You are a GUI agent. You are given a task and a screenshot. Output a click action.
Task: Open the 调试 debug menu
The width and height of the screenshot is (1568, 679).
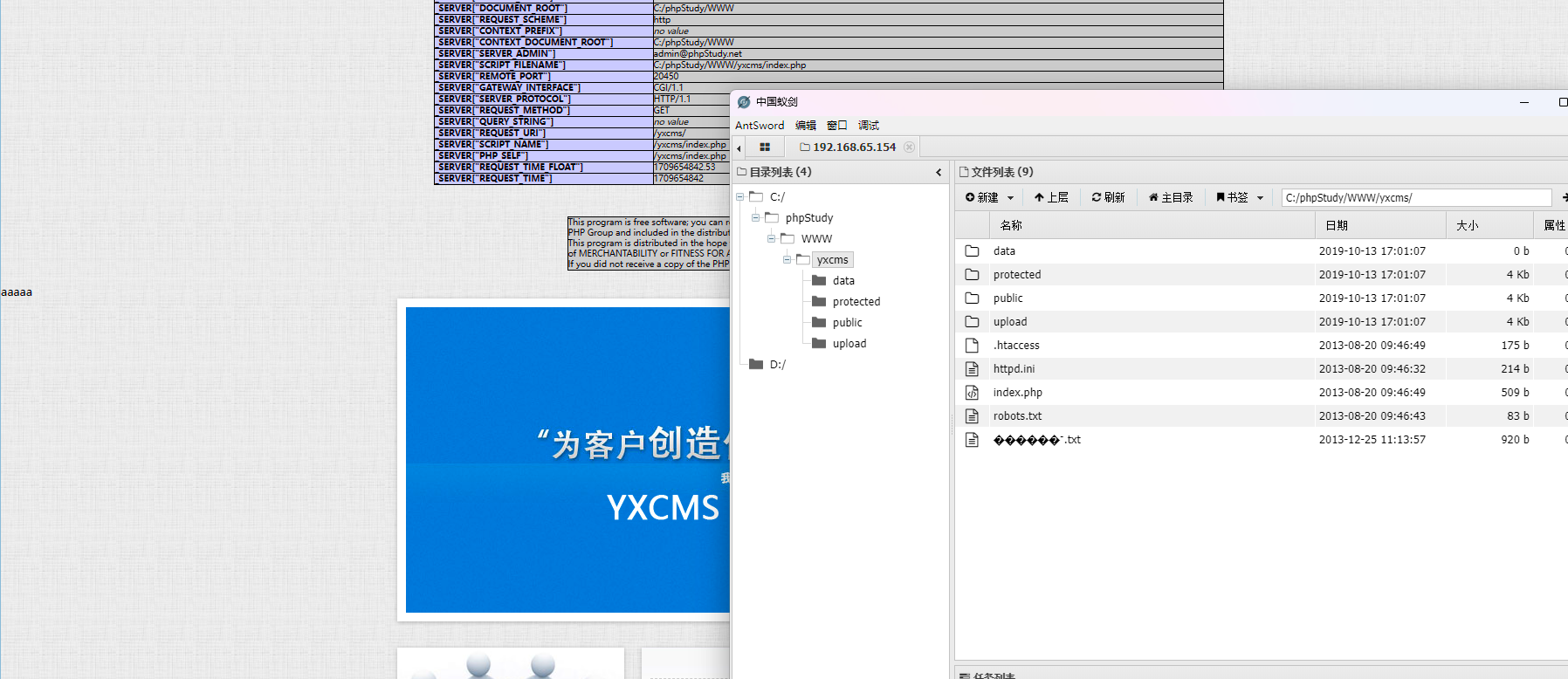pos(868,126)
